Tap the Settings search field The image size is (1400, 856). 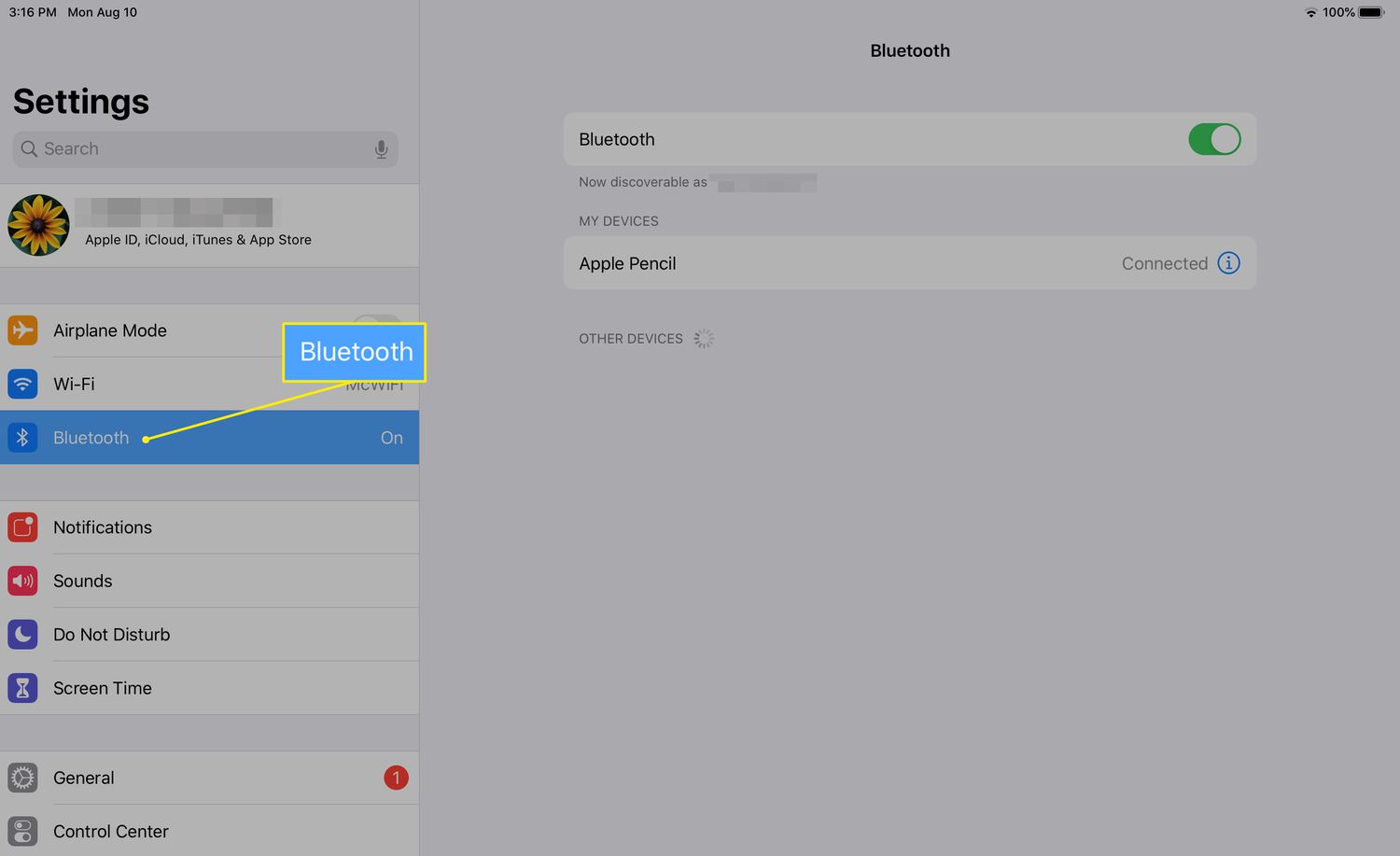(x=196, y=149)
